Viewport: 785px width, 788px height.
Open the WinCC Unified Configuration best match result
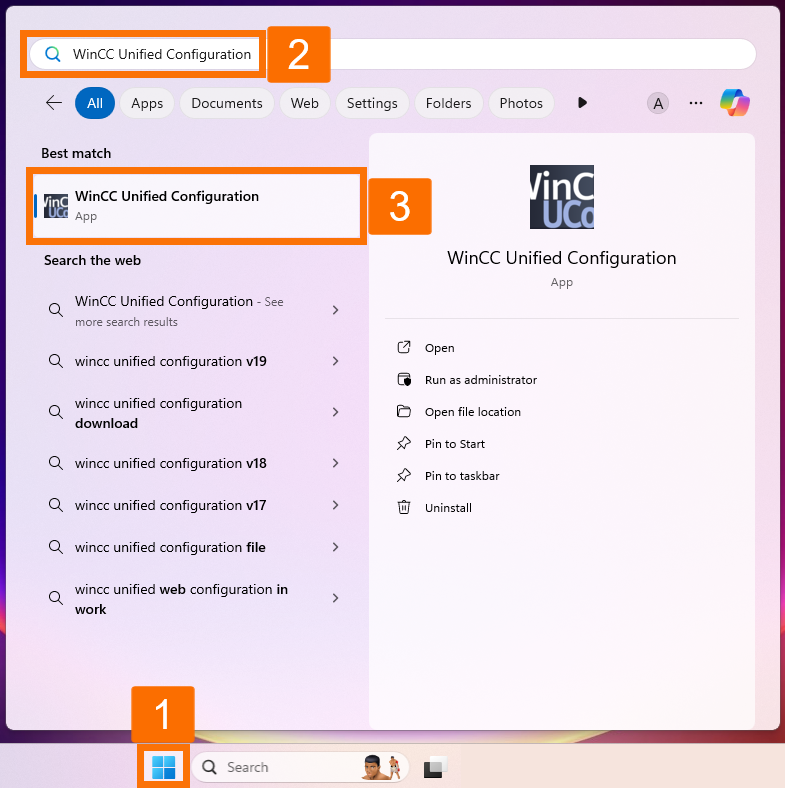[x=197, y=206]
